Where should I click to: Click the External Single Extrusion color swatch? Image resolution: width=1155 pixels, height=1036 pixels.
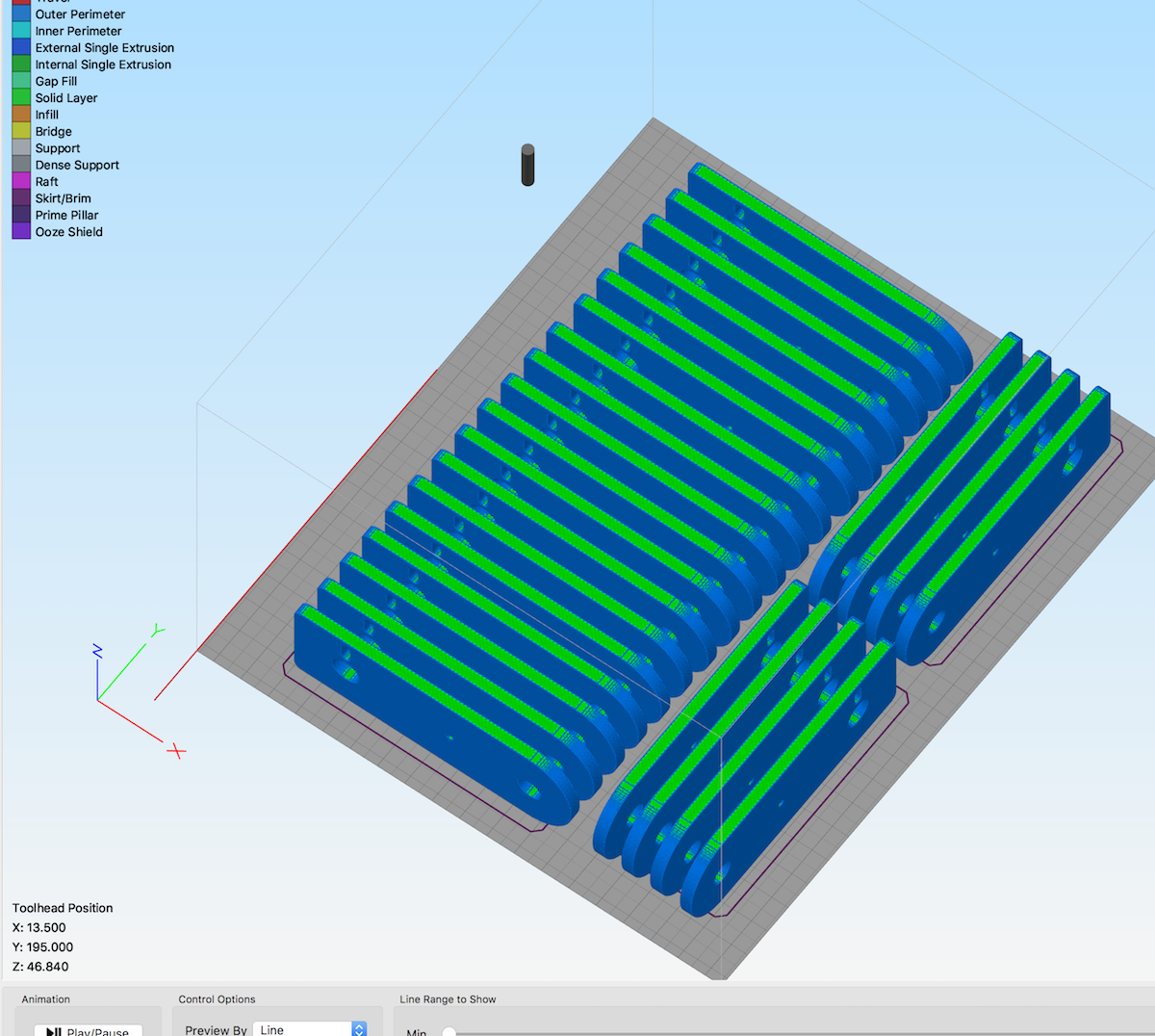(21, 47)
